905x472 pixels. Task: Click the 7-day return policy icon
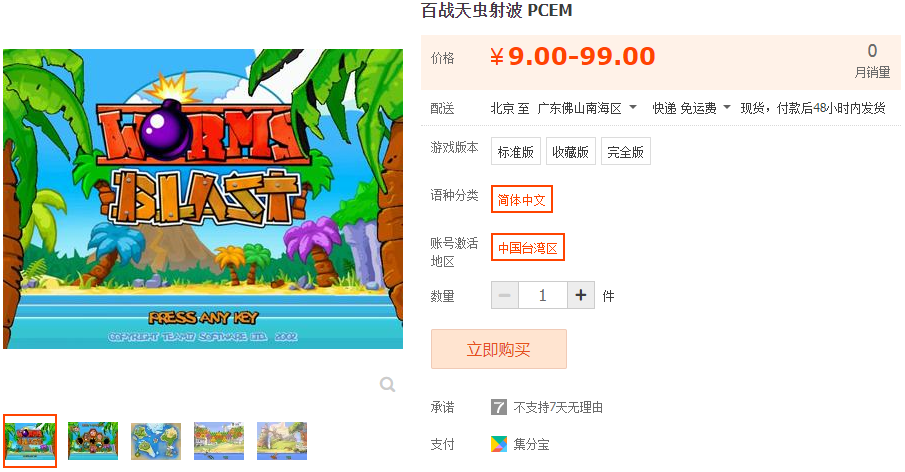point(499,407)
